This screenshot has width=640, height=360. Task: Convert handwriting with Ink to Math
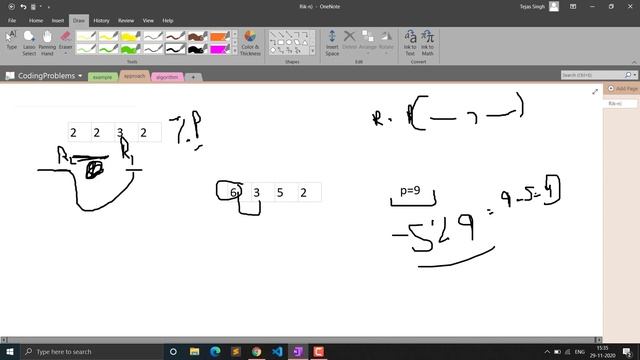(x=427, y=42)
